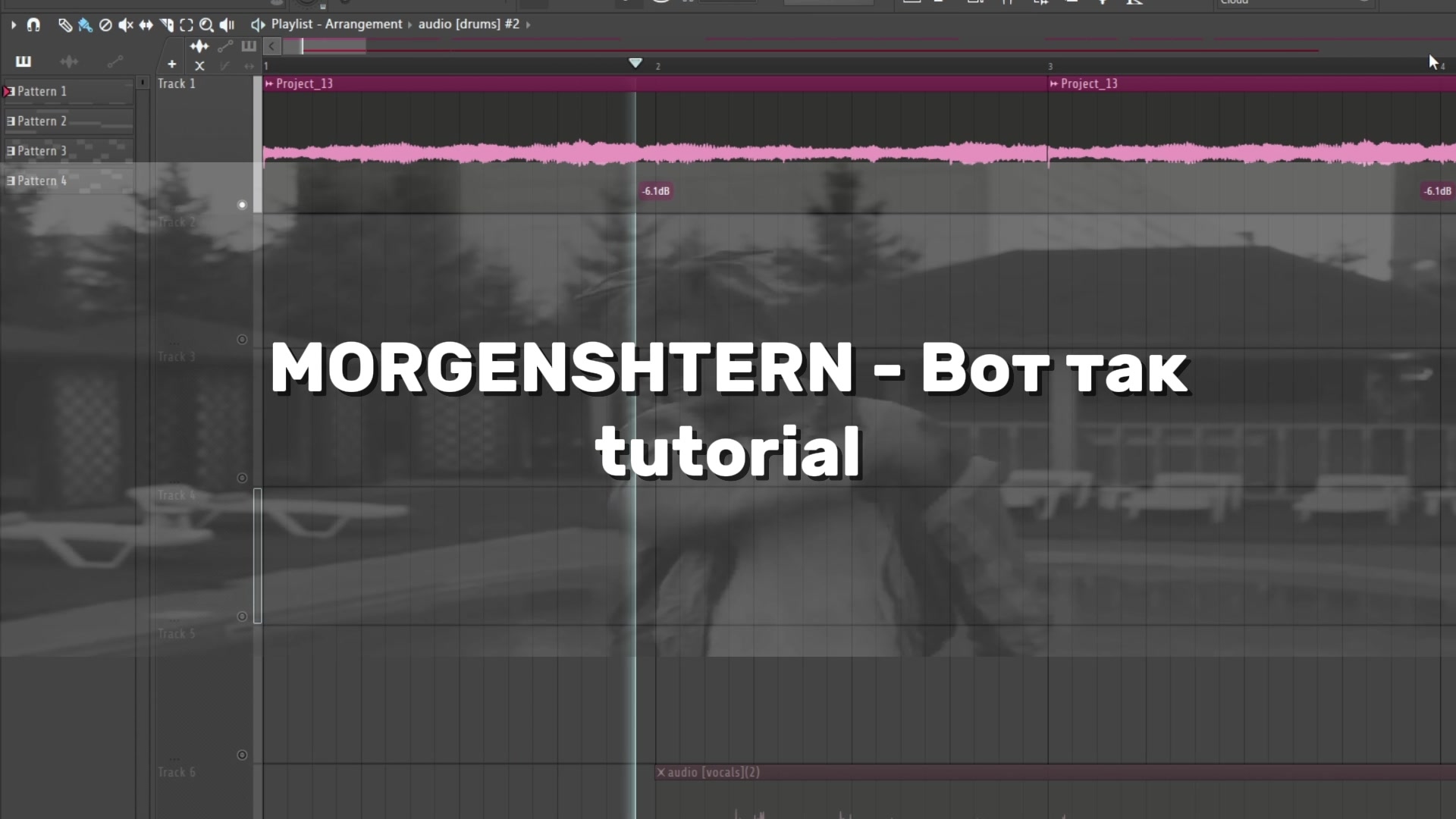Click the playlist speaker icon before title
Viewport: 1456px width, 819px height.
[x=258, y=24]
